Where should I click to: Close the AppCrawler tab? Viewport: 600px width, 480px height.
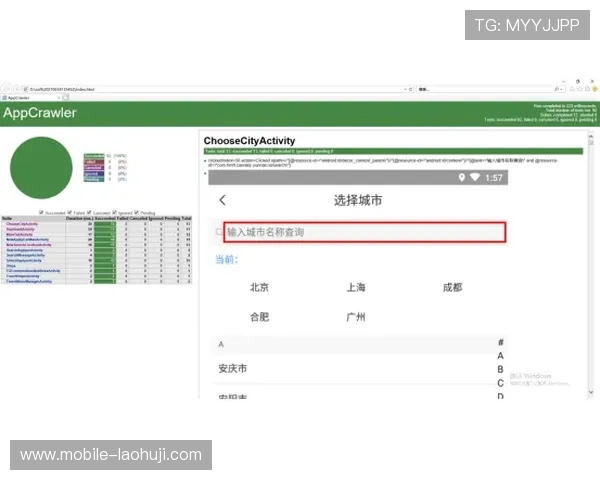tap(59, 98)
